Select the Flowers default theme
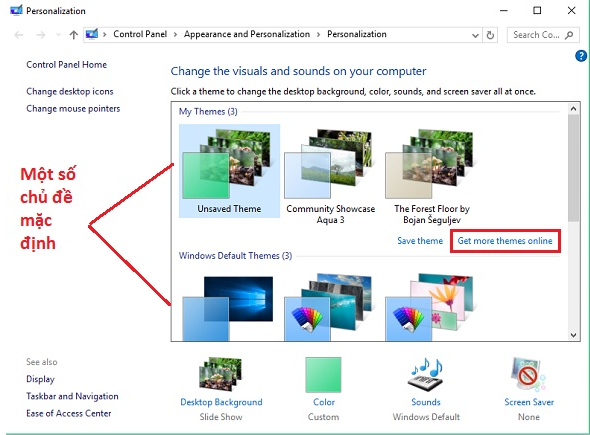This screenshot has width=590, height=435. coord(430,307)
